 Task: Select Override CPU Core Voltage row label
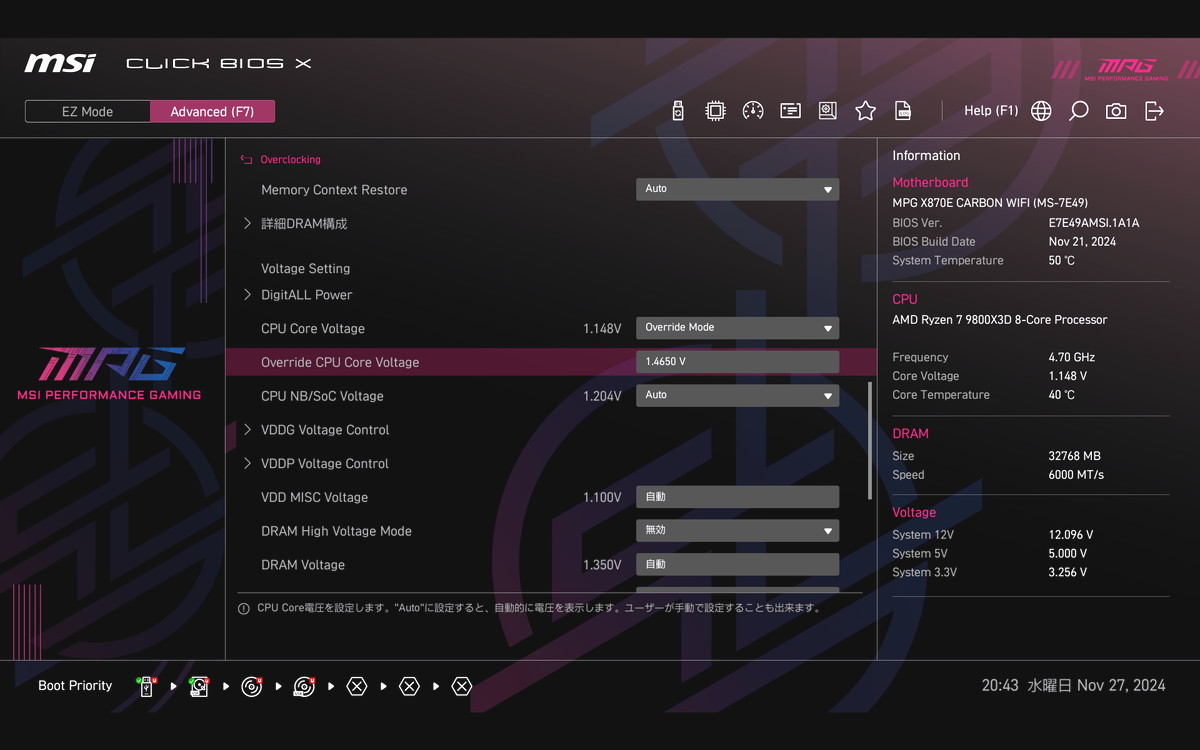340,362
